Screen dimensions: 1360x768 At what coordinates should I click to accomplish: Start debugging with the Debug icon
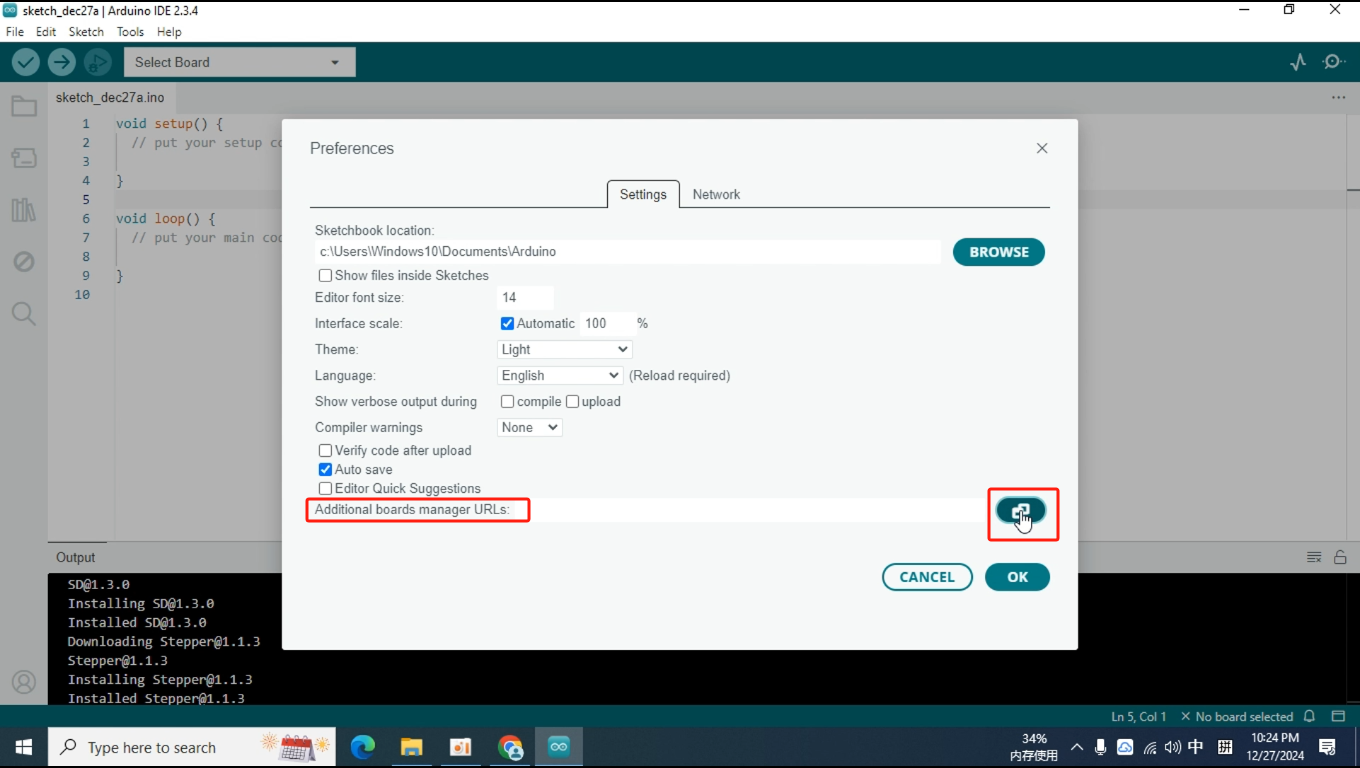coord(98,62)
